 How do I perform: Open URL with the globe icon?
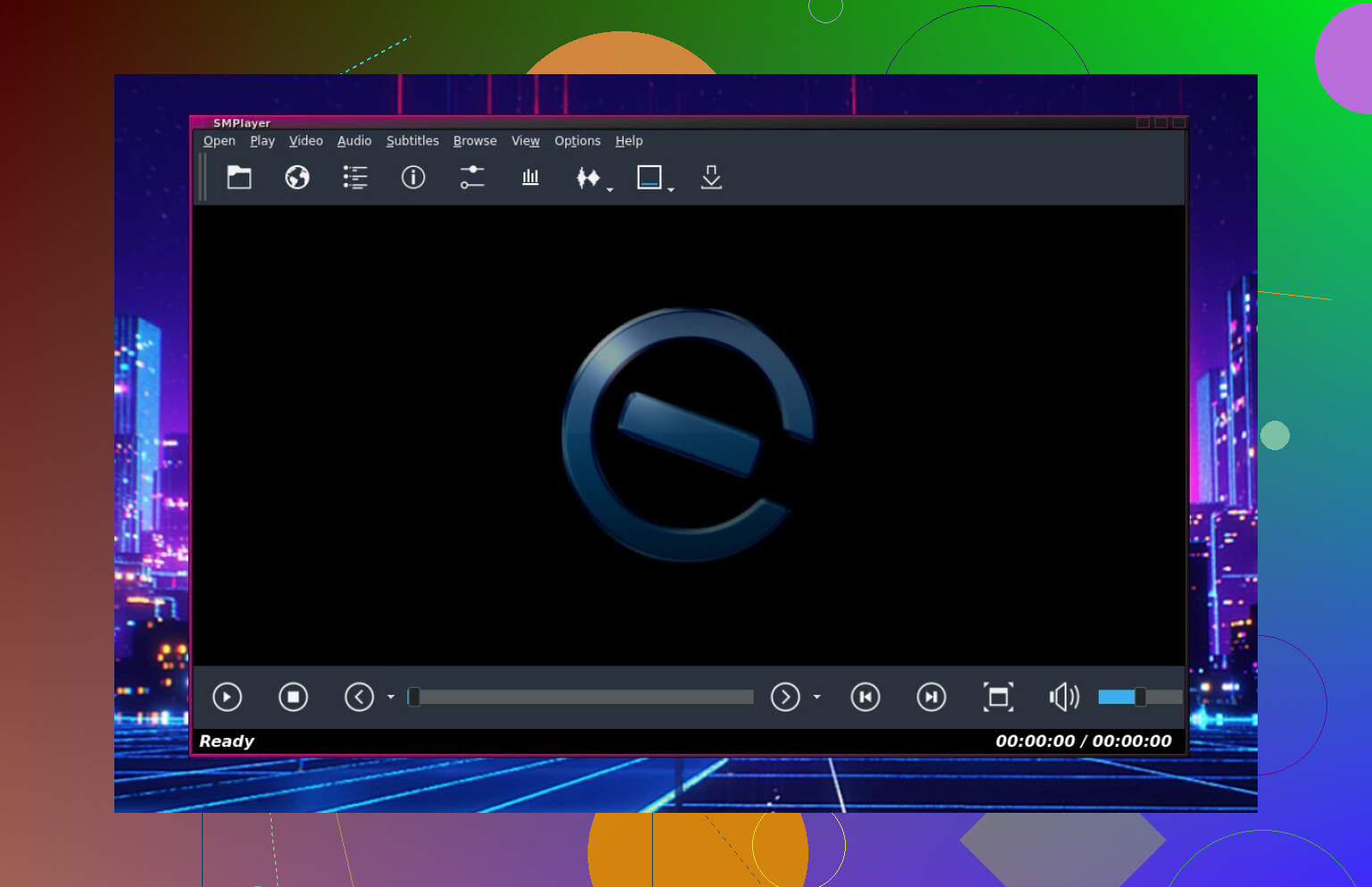pos(297,178)
